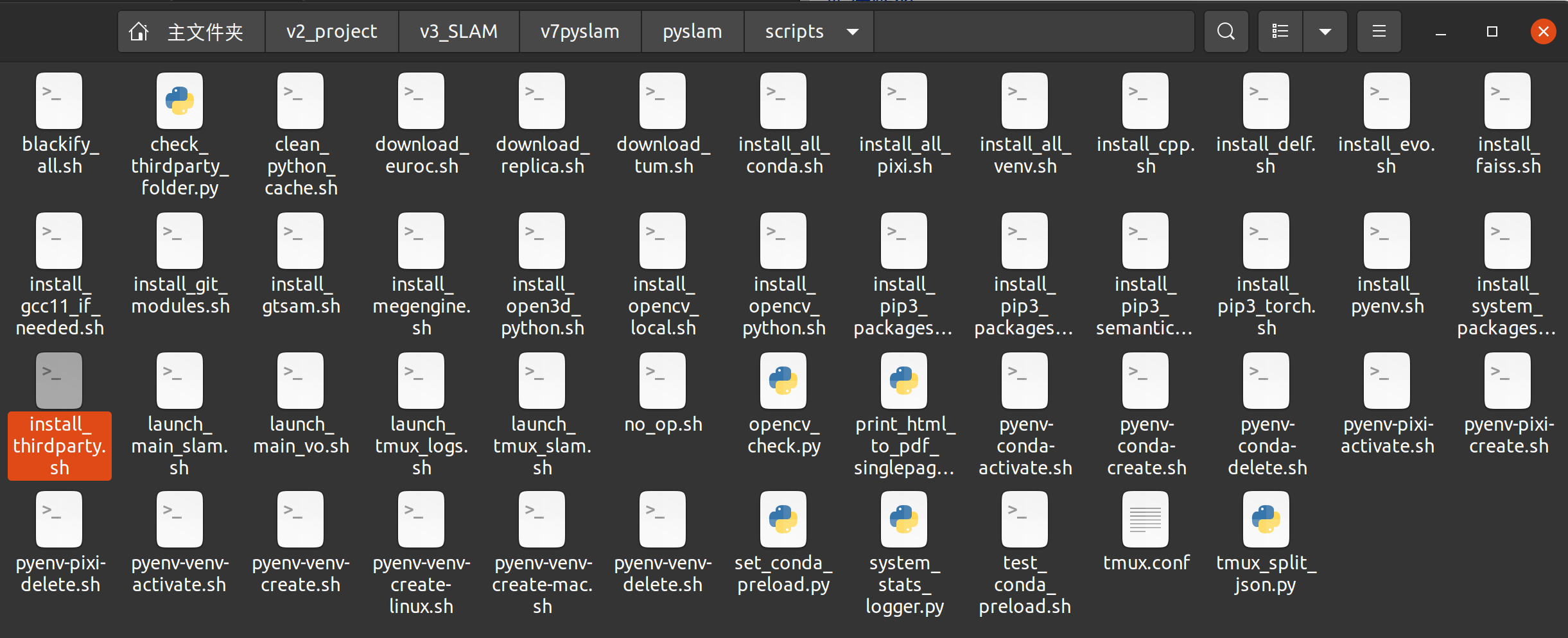
Task: Click the launch_tmux_logs.sh file name
Action: pos(422,446)
